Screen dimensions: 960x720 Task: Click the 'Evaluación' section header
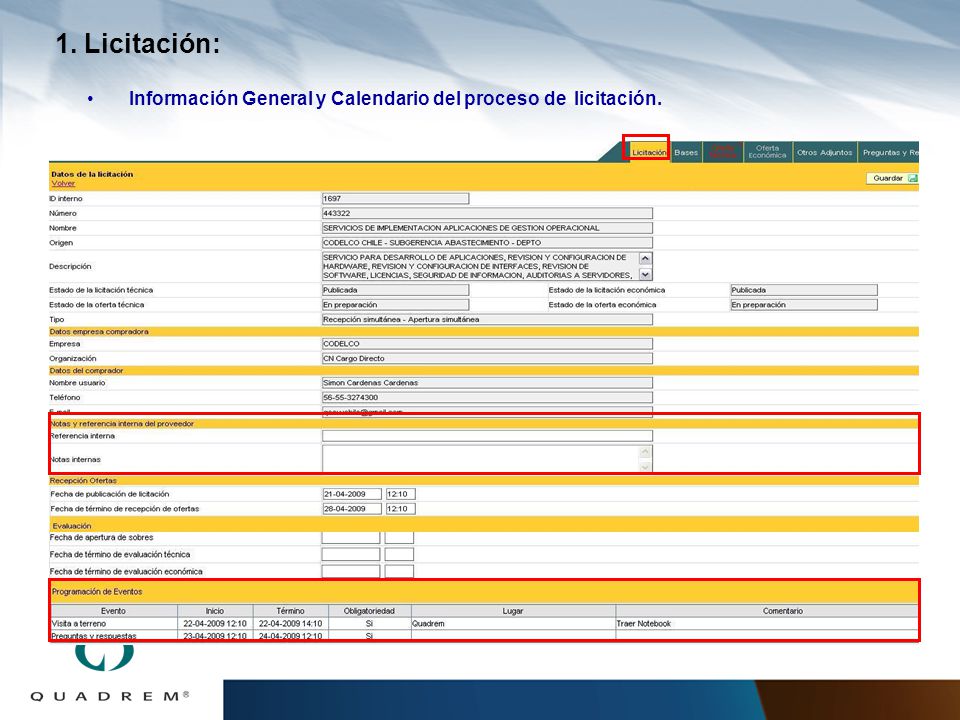(484, 525)
